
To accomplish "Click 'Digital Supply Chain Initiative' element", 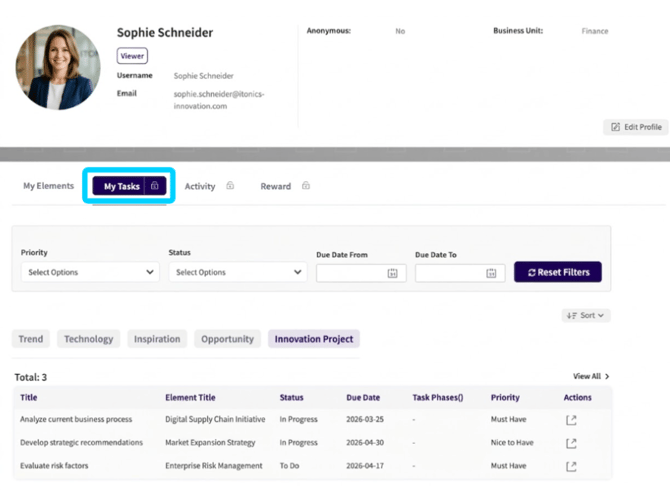I will 215,419.
